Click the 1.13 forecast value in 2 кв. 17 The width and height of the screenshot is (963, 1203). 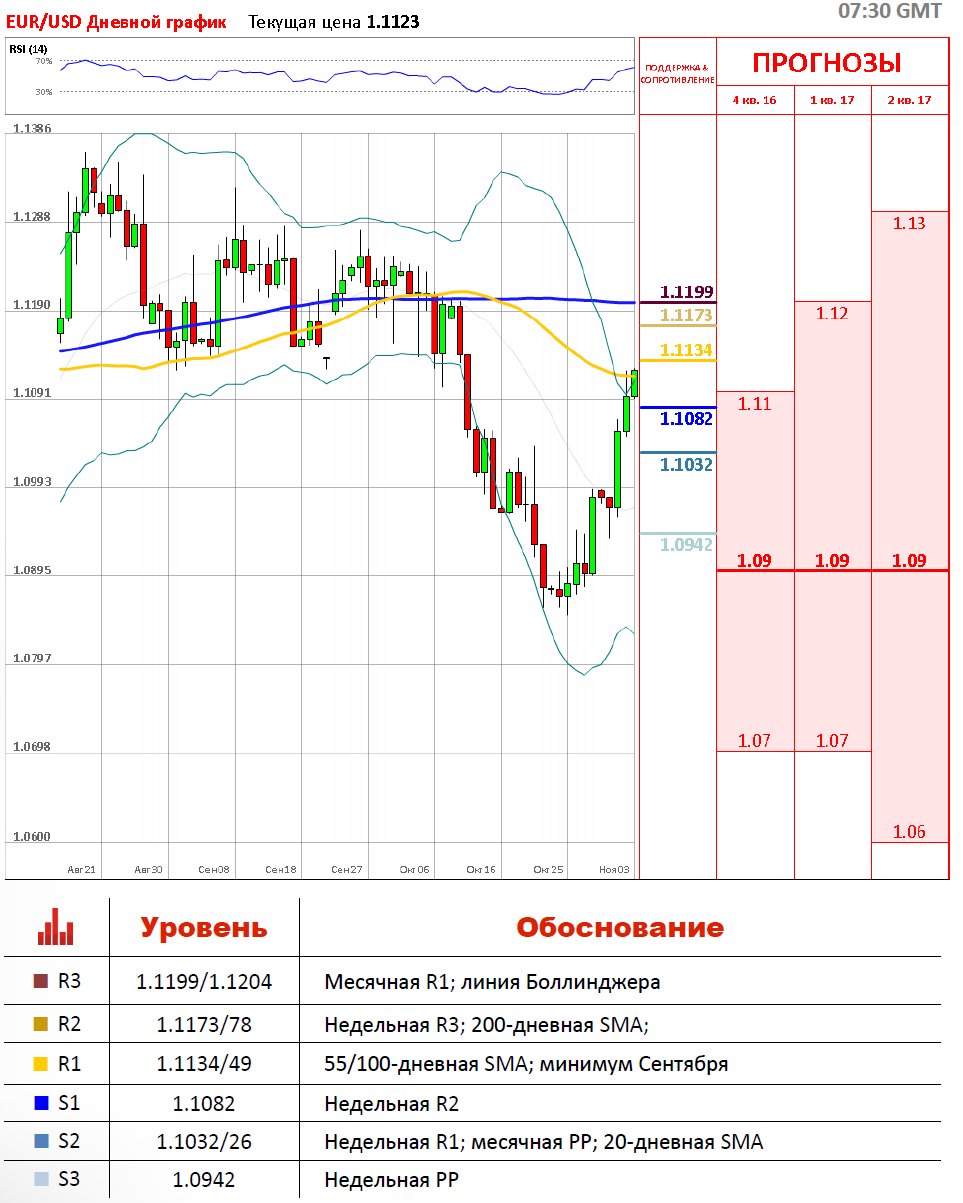pyautogui.click(x=909, y=224)
